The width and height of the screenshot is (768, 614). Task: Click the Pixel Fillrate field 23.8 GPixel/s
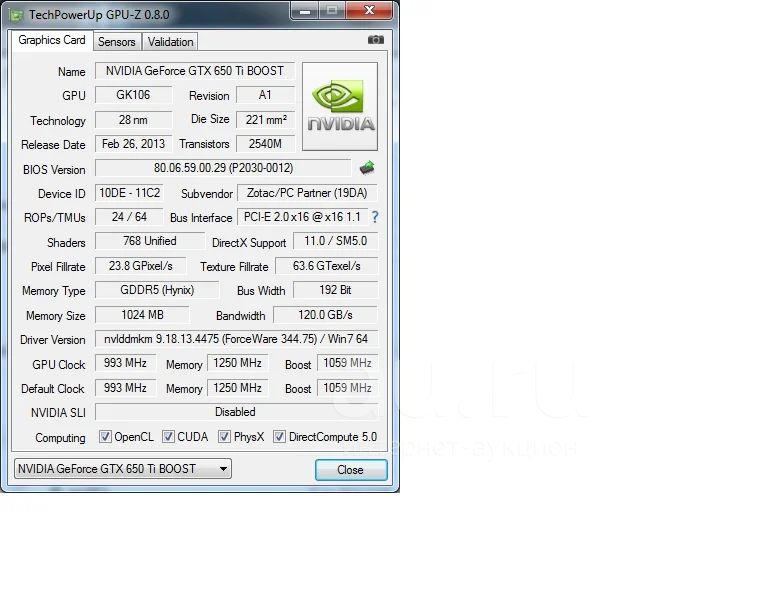click(141, 266)
